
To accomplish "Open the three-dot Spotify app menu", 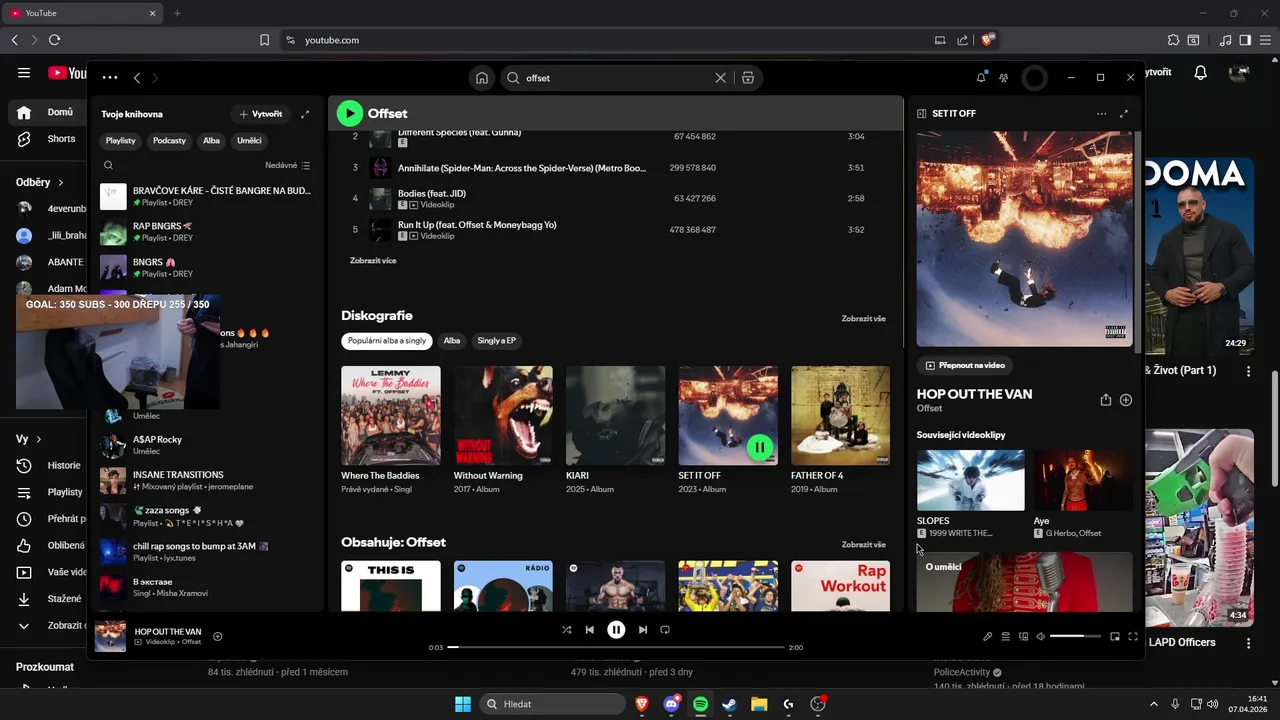I will [110, 78].
